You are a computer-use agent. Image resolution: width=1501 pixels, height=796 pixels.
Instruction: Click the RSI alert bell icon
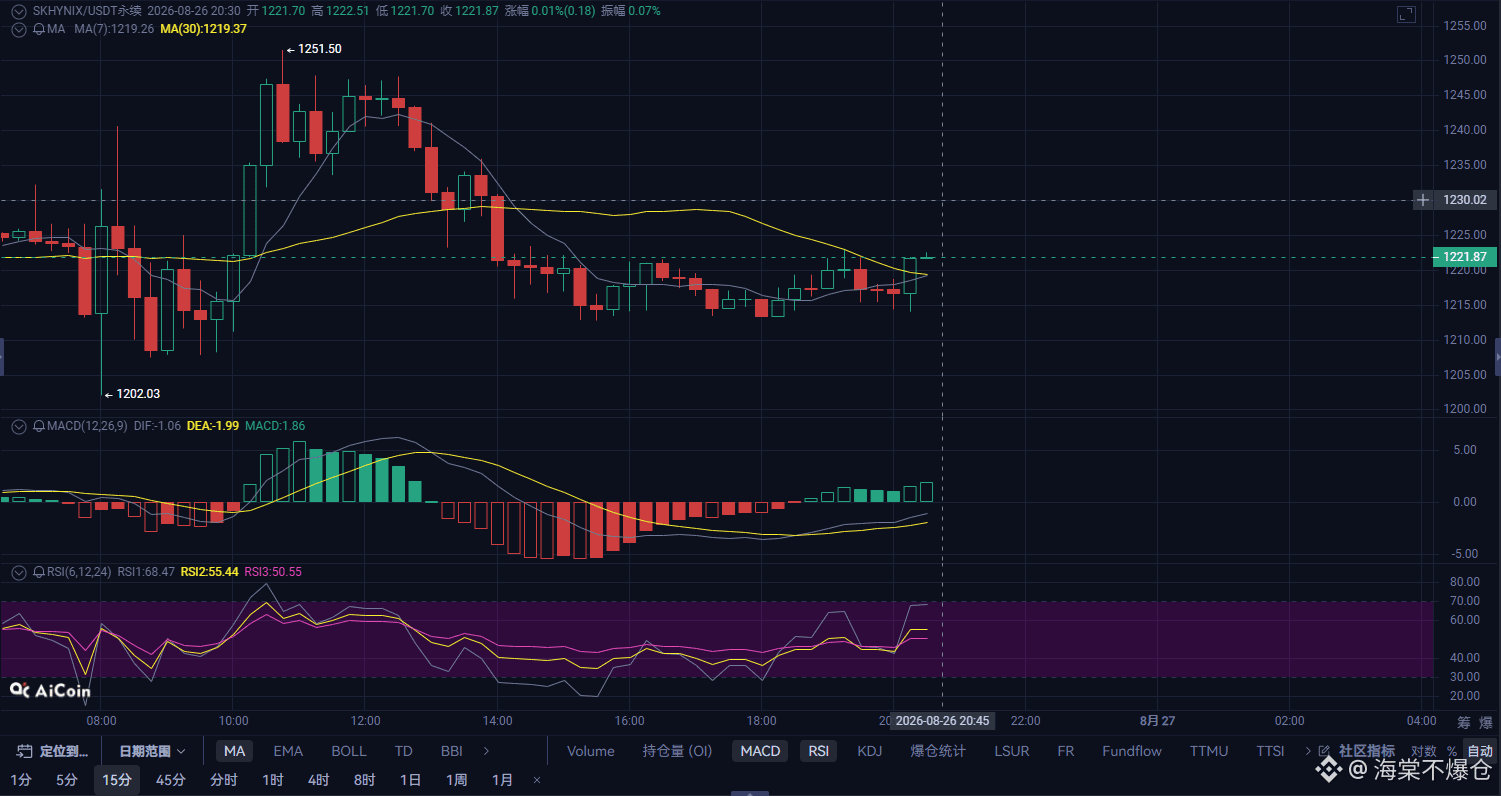(39, 572)
